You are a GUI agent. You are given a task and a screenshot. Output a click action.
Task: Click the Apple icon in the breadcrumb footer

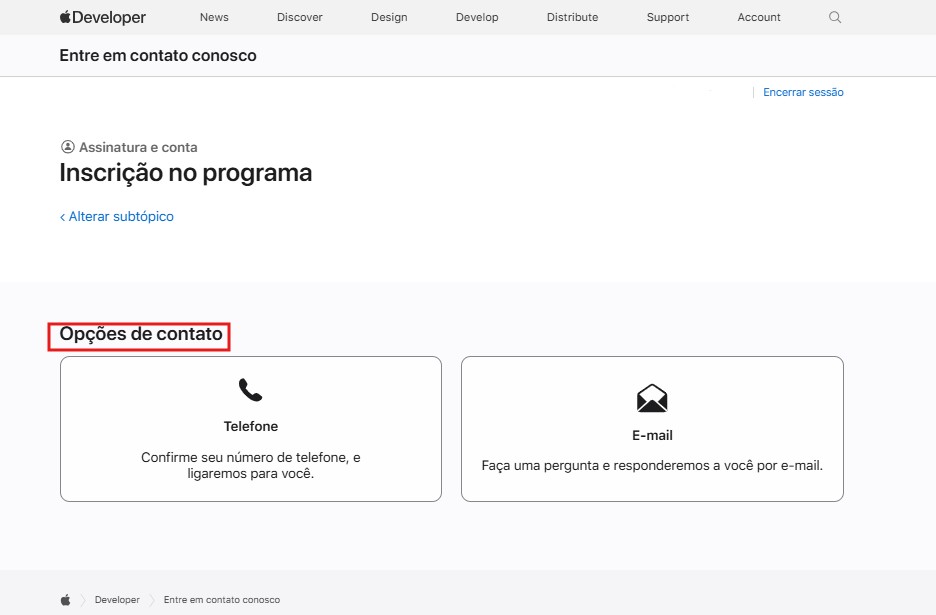pyautogui.click(x=63, y=599)
